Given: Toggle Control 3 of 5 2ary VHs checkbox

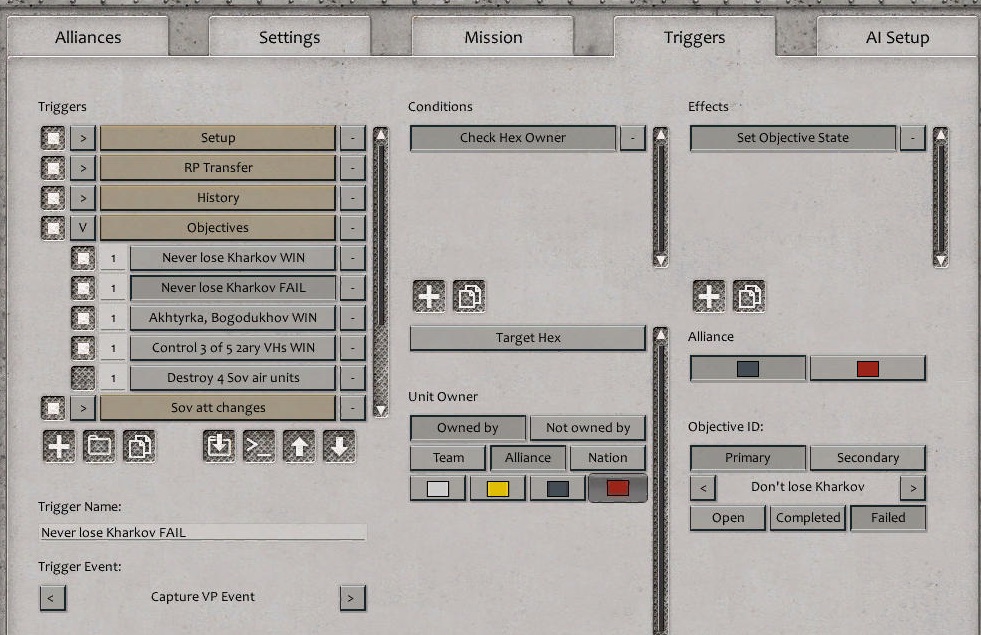Looking at the screenshot, I should coord(83,348).
